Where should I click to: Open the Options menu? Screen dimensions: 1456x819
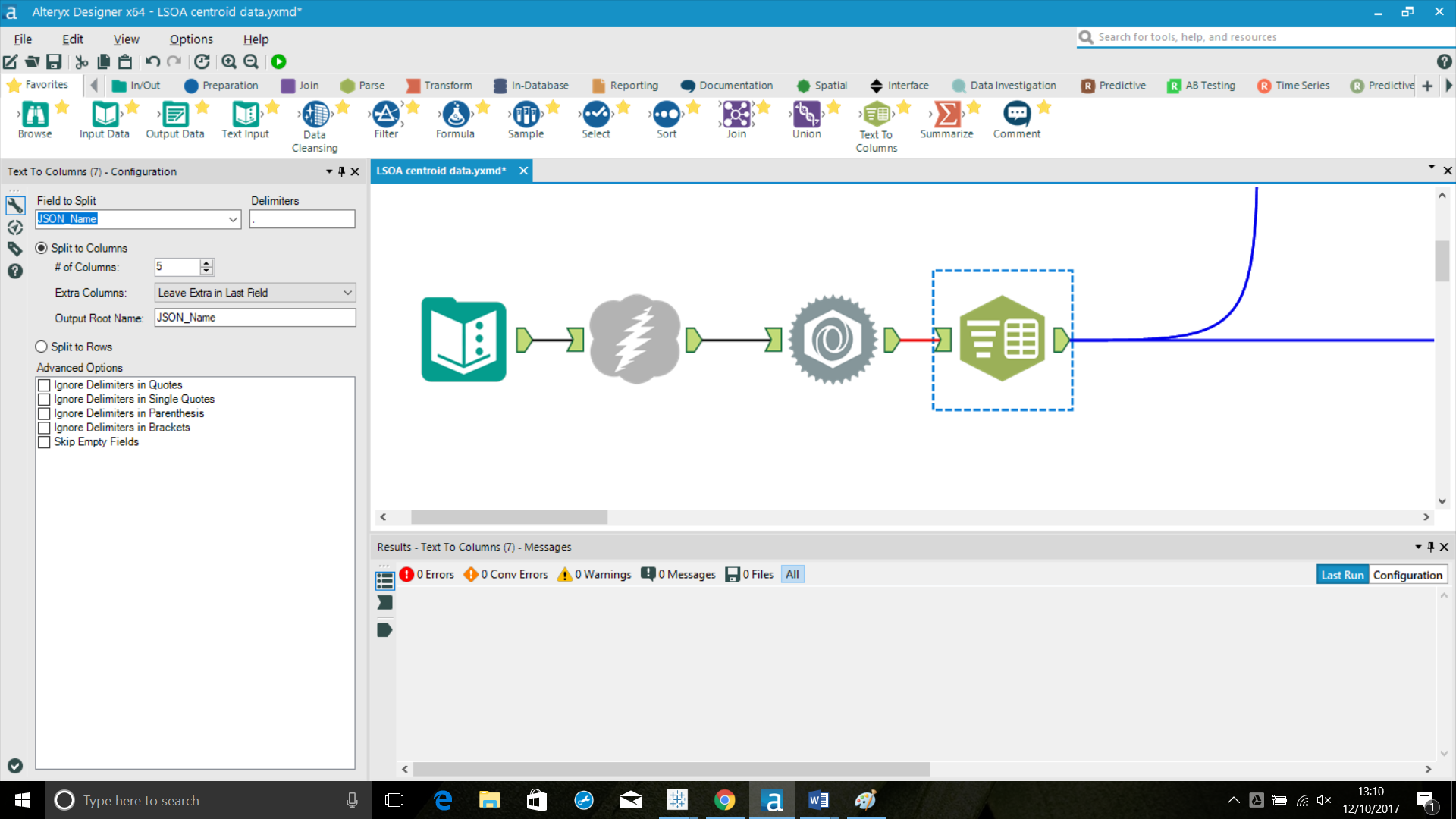[x=191, y=39]
